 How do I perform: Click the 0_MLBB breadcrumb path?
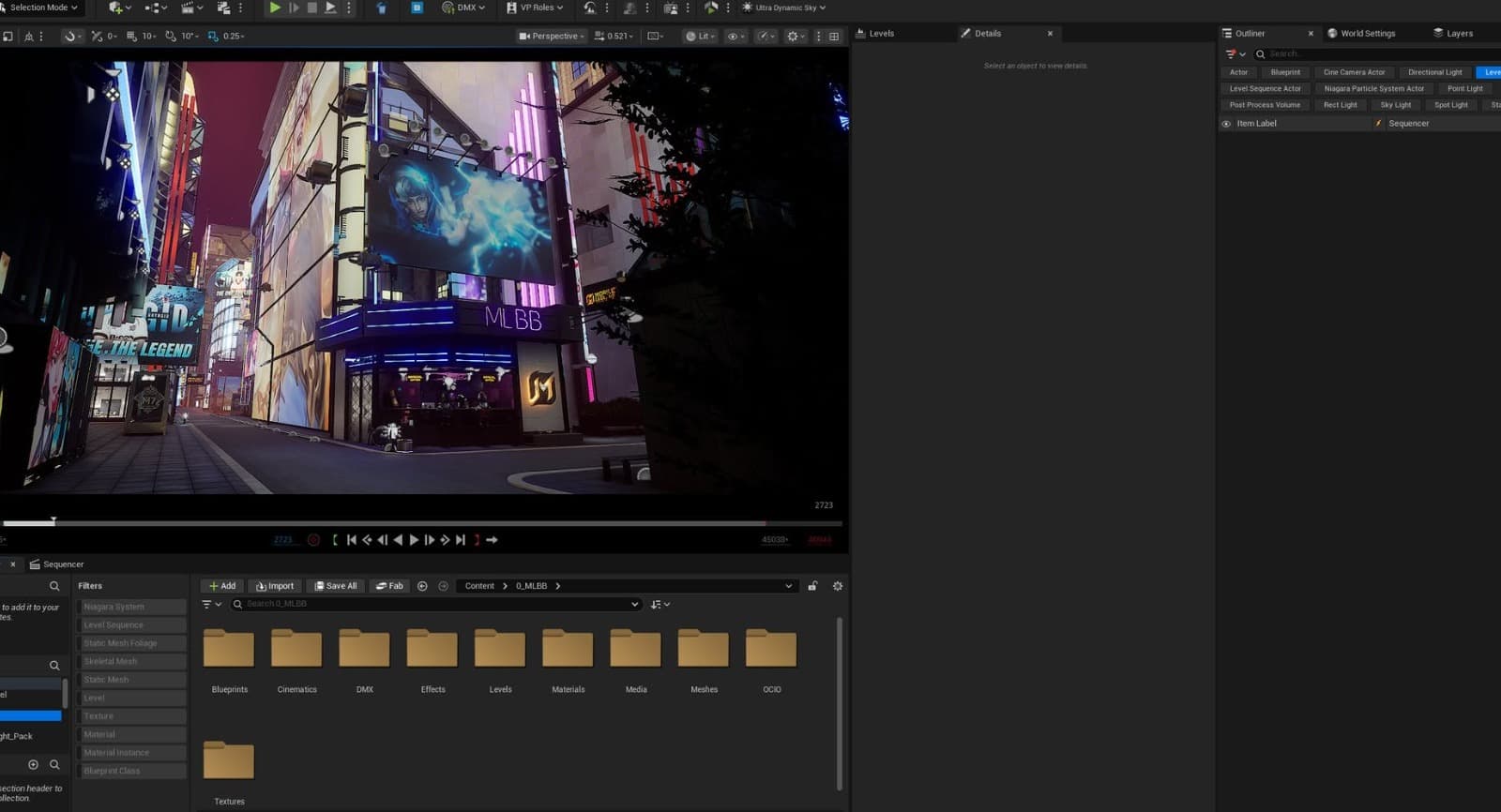[531, 586]
